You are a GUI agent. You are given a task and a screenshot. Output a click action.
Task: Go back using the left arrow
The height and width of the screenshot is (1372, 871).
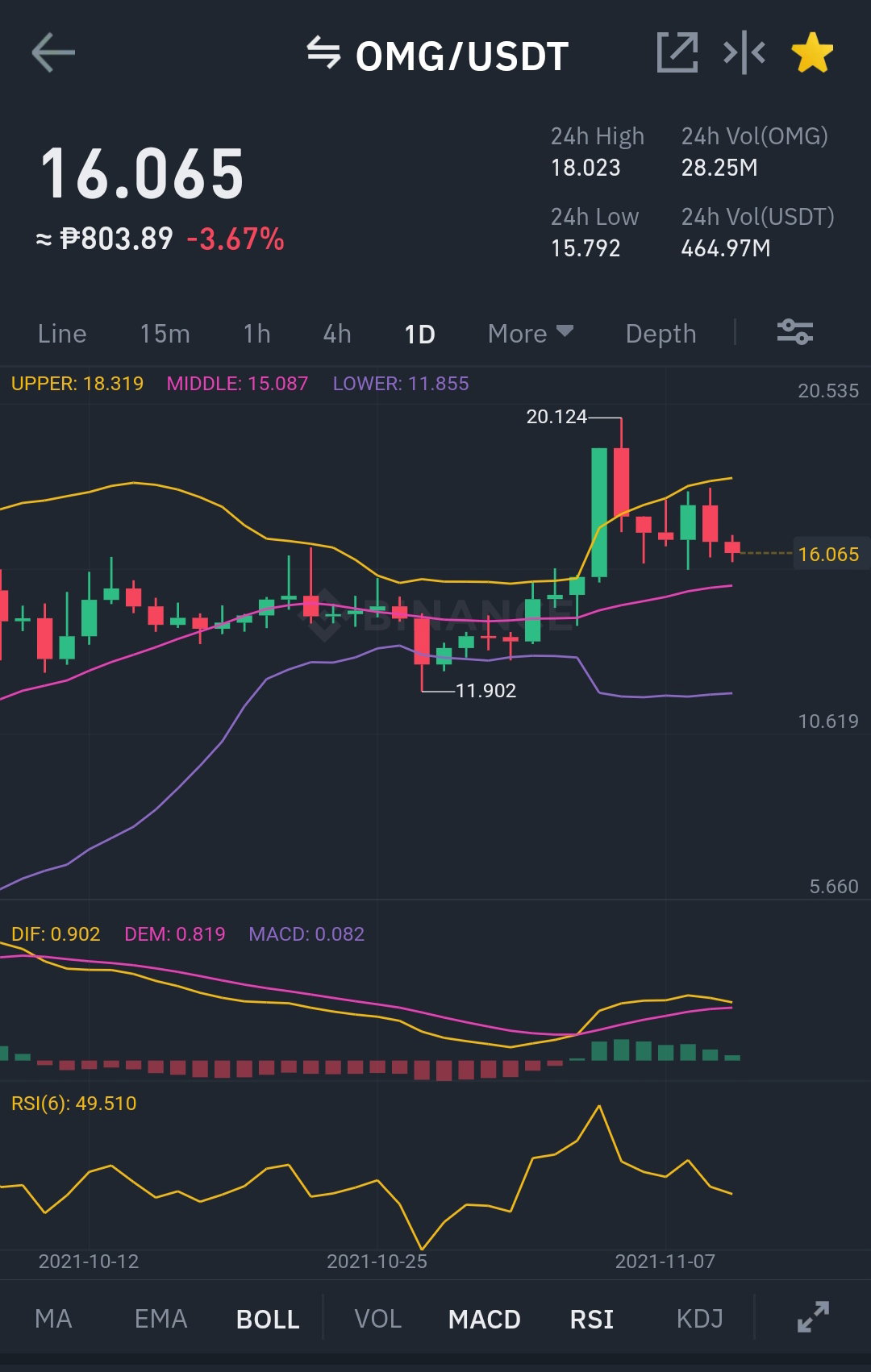click(x=53, y=53)
